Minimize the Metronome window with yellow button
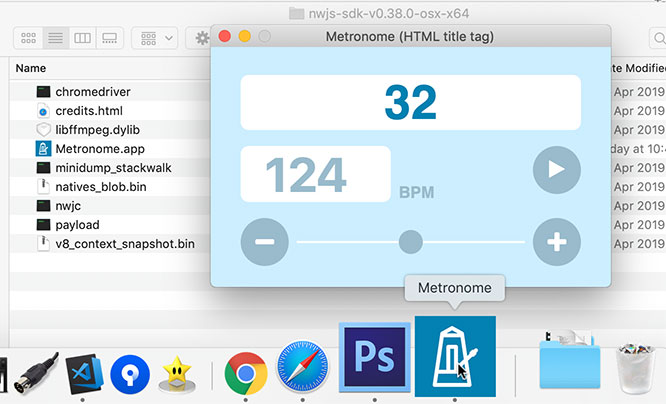Image resolution: width=666 pixels, height=404 pixels. coord(245,37)
